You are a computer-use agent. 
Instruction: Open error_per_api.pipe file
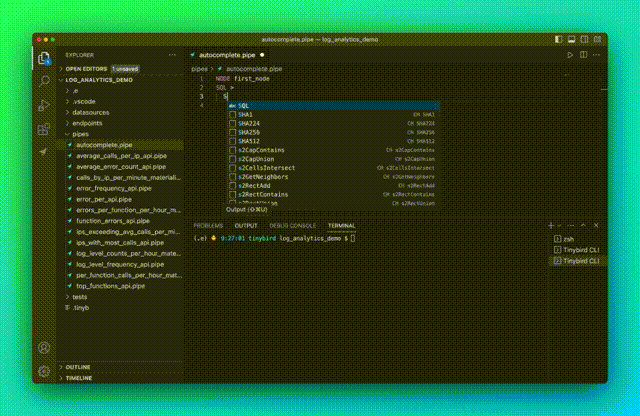104,199
